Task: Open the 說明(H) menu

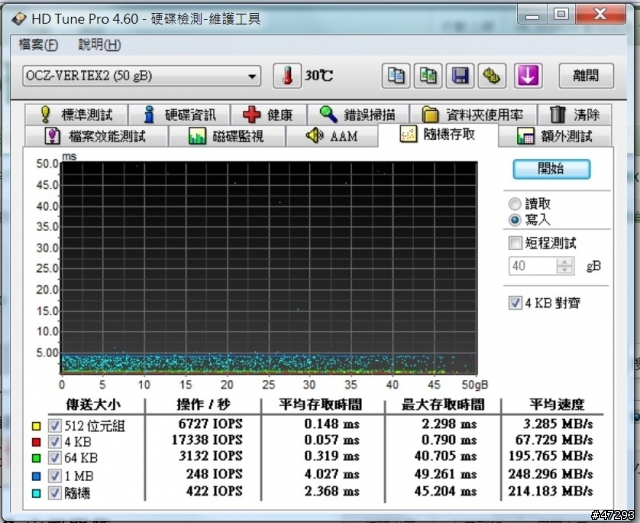Action: (x=99, y=45)
